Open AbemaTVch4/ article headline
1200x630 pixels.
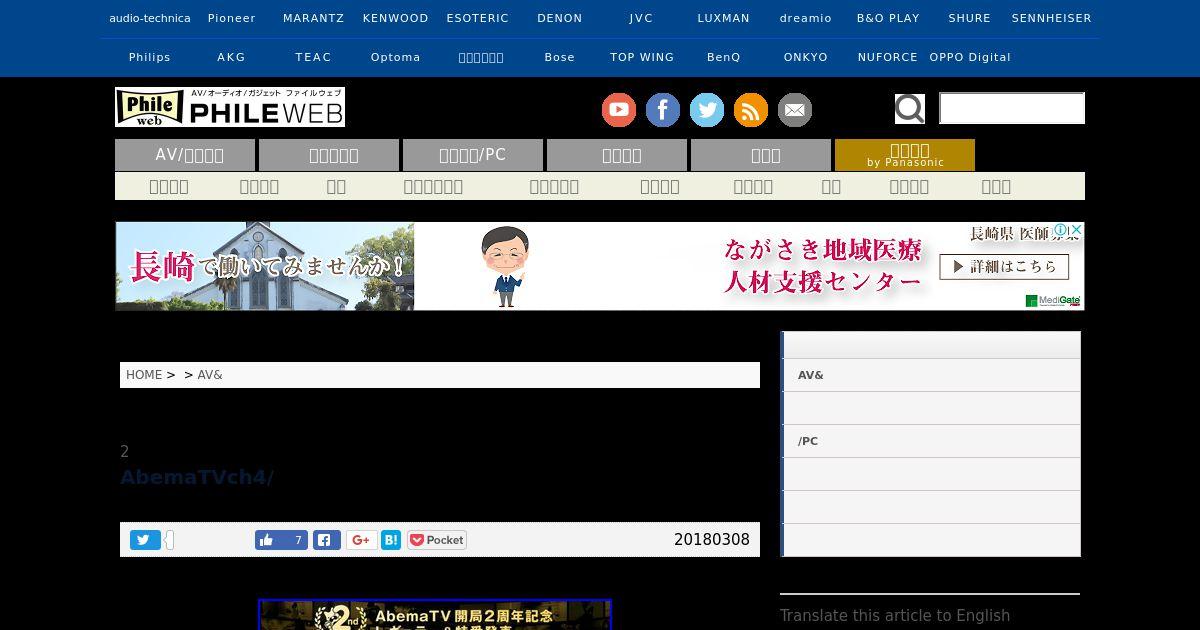197,477
